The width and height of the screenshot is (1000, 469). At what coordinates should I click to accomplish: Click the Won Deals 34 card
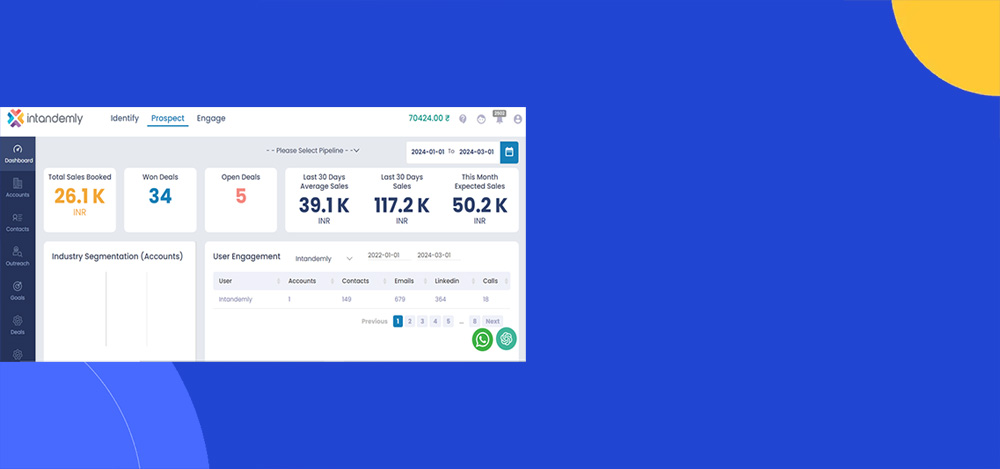click(x=160, y=200)
